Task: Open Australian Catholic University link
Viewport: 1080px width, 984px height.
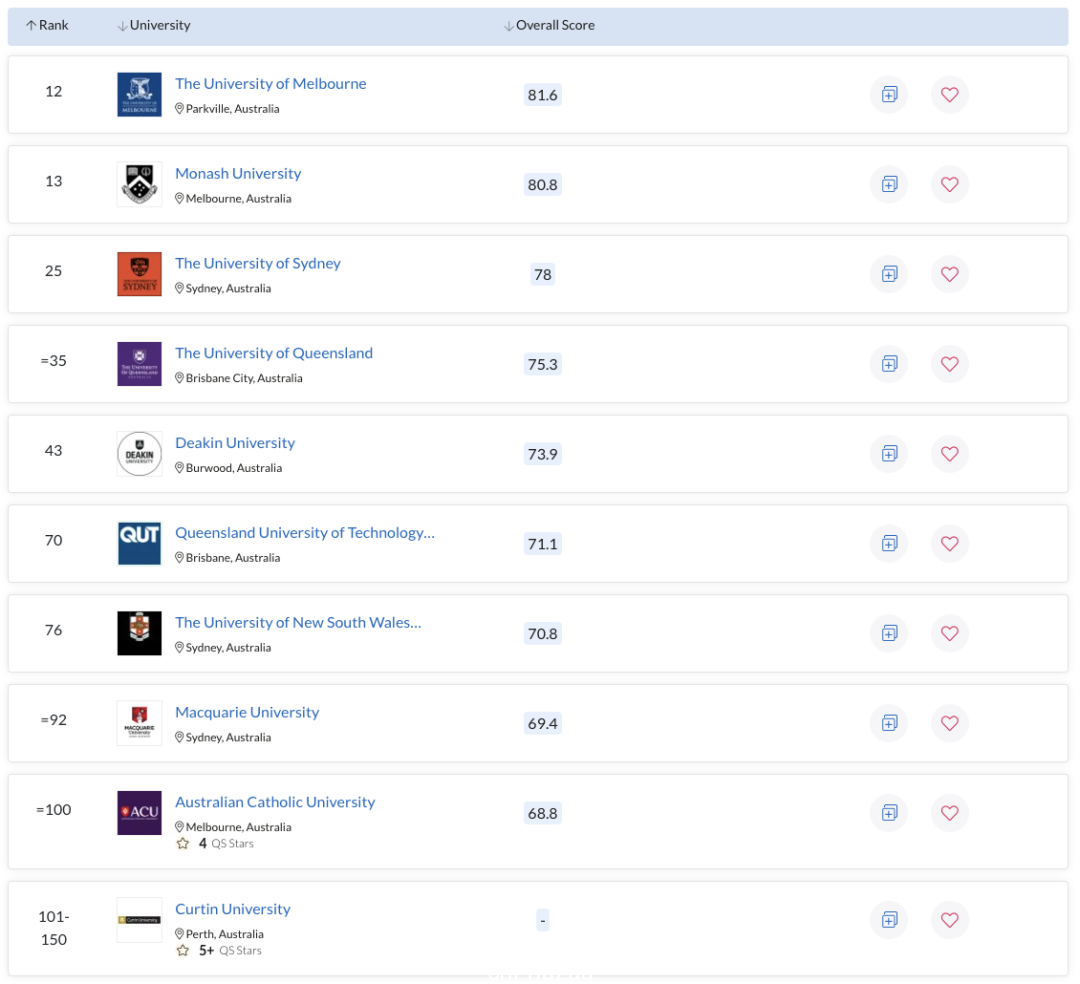Action: pyautogui.click(x=275, y=802)
